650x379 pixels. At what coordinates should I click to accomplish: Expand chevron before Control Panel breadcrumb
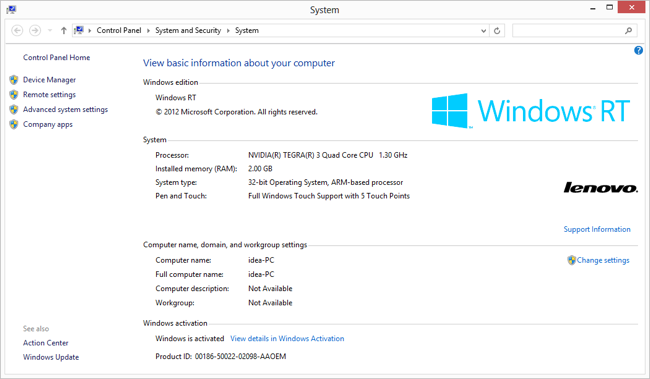[x=90, y=31]
